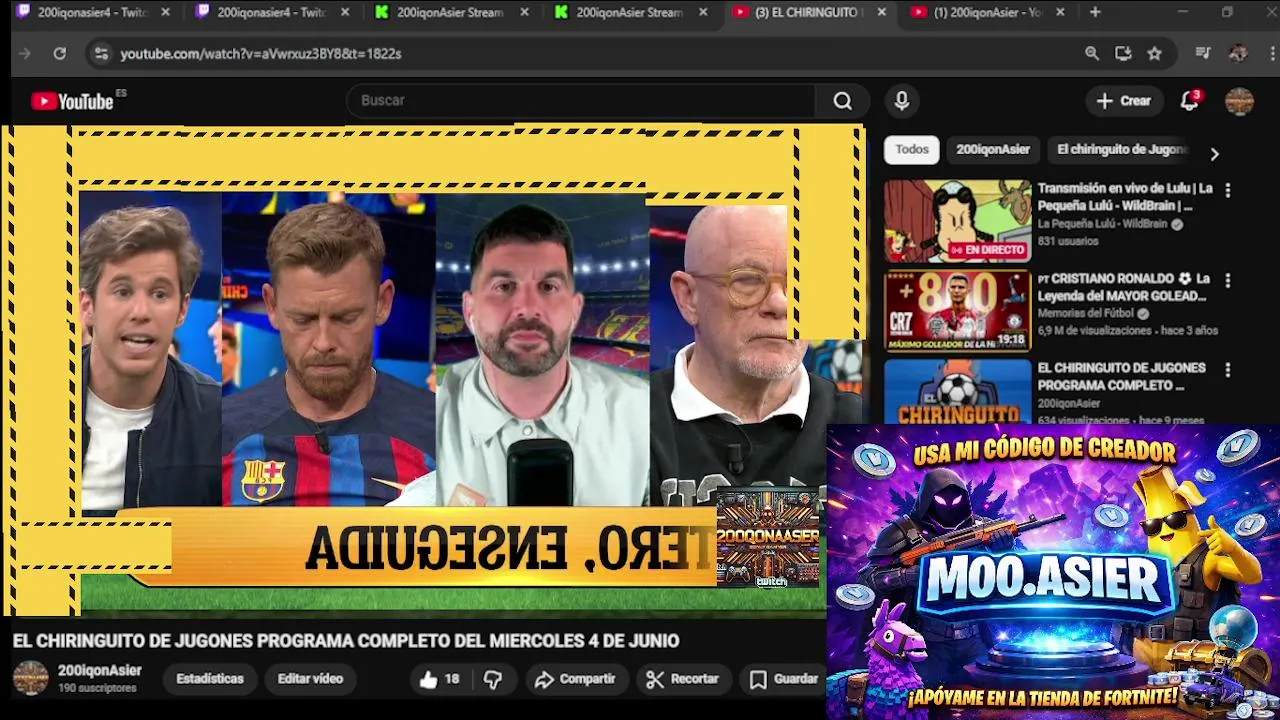Image resolution: width=1280 pixels, height=720 pixels.
Task: Close the EL CHIRINGUITO tab
Action: click(881, 12)
